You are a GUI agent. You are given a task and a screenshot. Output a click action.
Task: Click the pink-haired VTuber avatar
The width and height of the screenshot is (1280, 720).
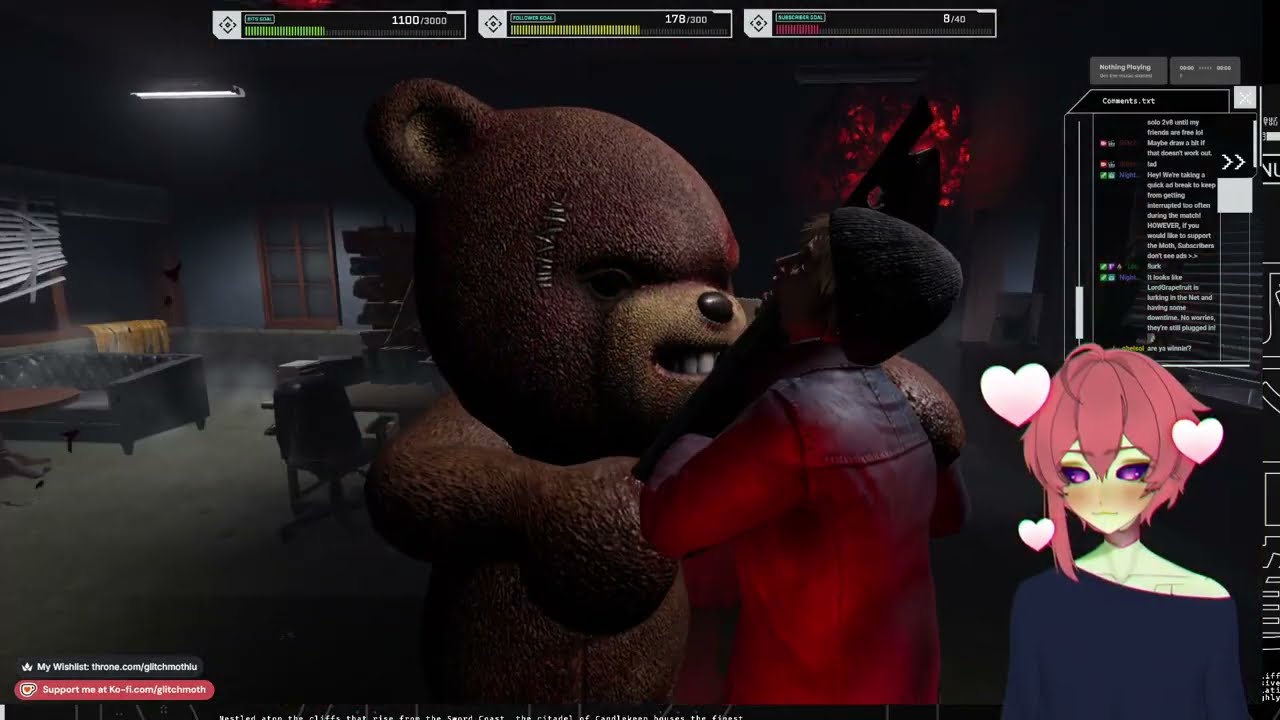(x=1127, y=530)
